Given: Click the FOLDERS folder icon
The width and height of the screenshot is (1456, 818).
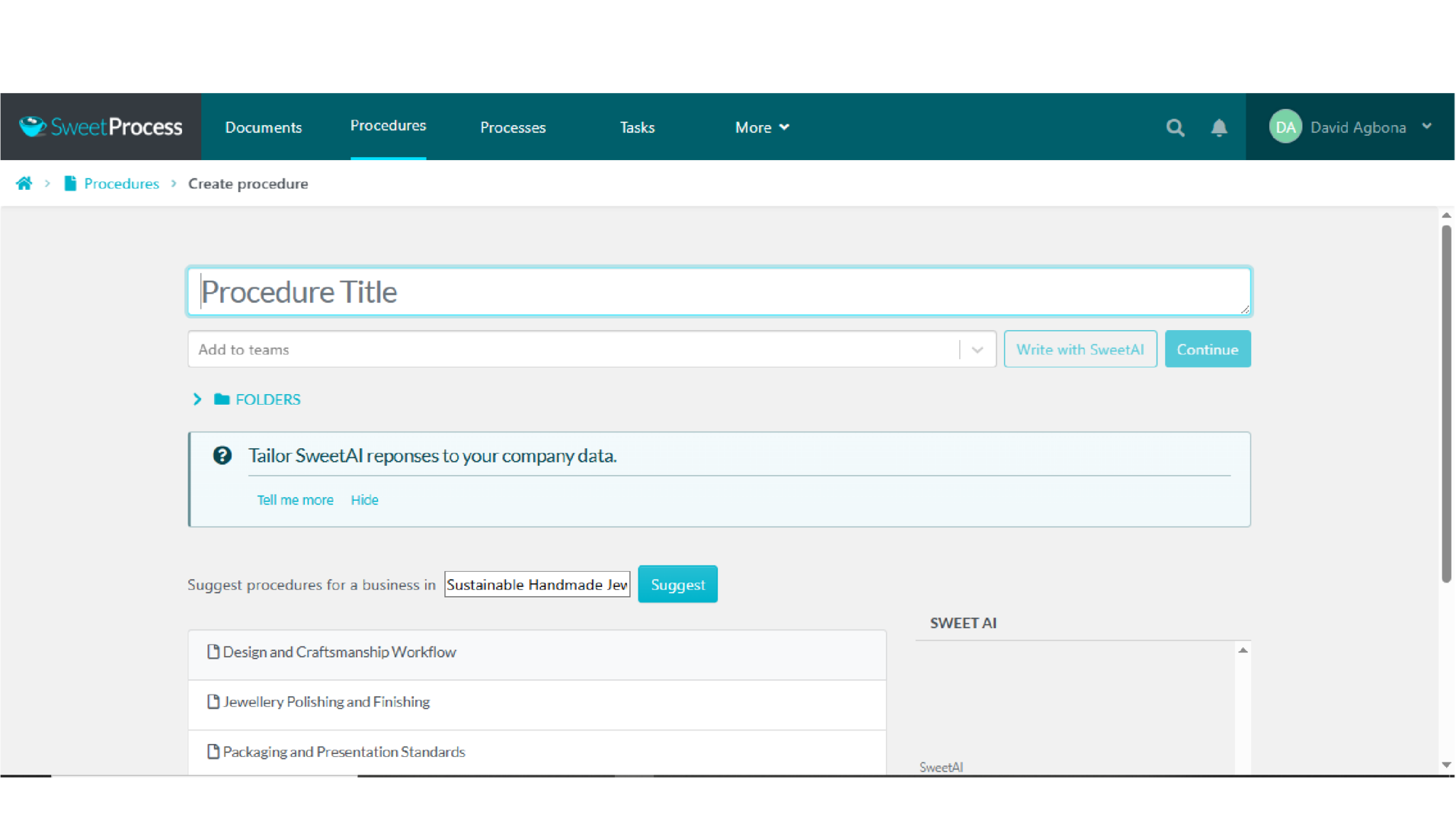Looking at the screenshot, I should click(x=222, y=399).
